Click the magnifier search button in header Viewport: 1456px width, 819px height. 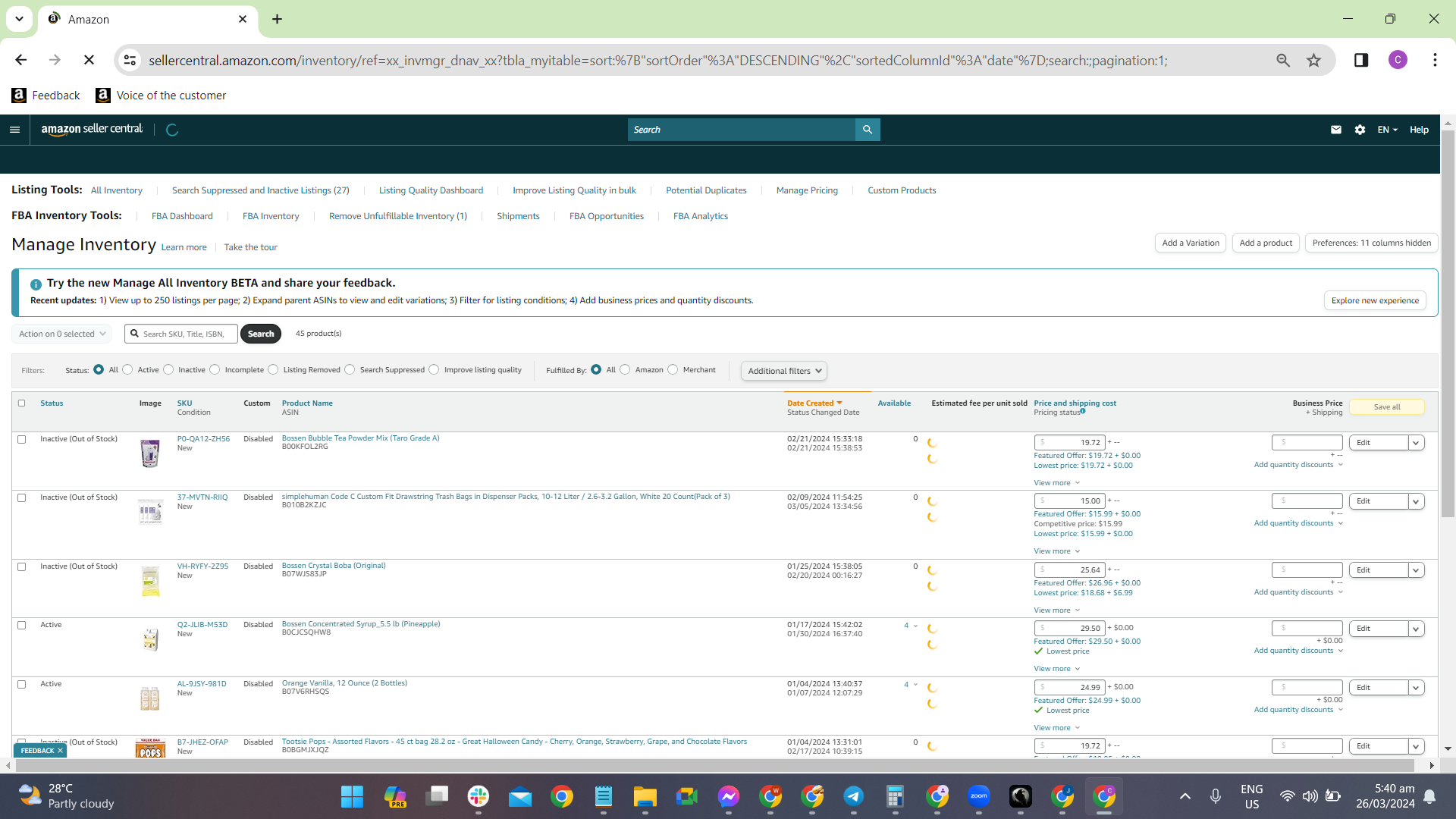click(x=868, y=130)
